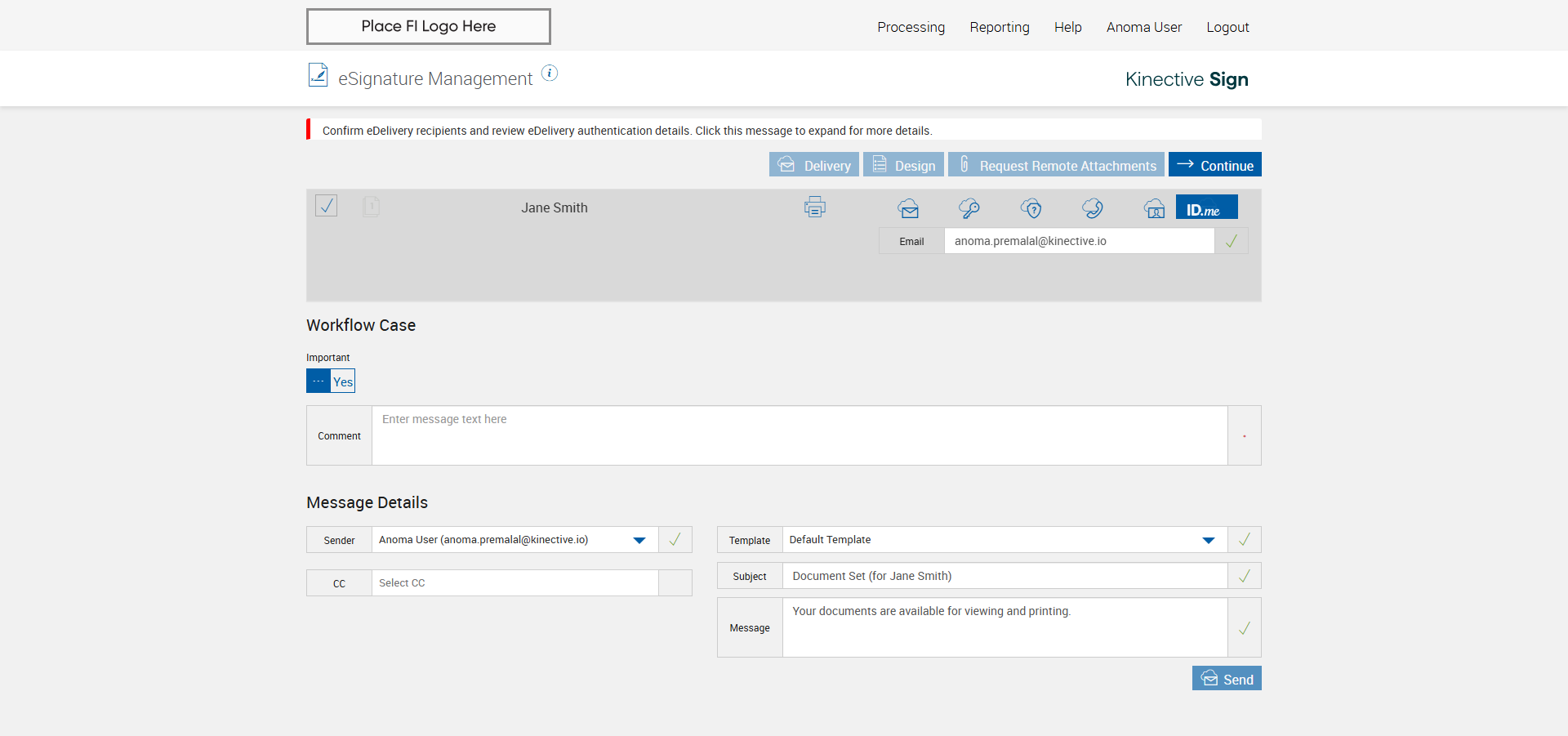Click the eSignature Management info icon
The image size is (1568, 736).
coord(550,74)
